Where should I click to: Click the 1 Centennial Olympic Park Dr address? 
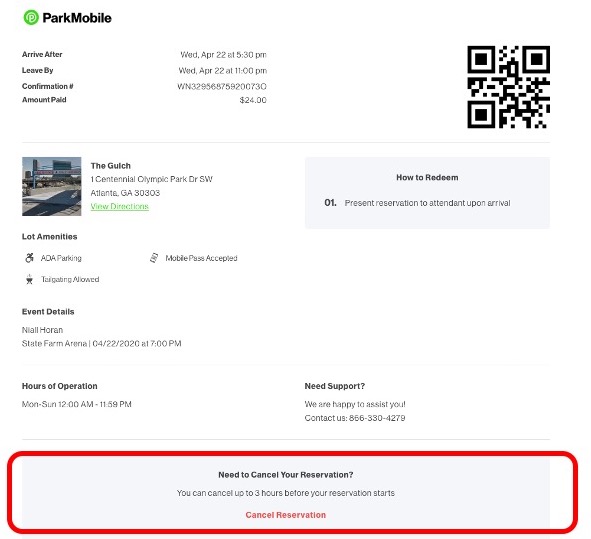click(x=152, y=179)
